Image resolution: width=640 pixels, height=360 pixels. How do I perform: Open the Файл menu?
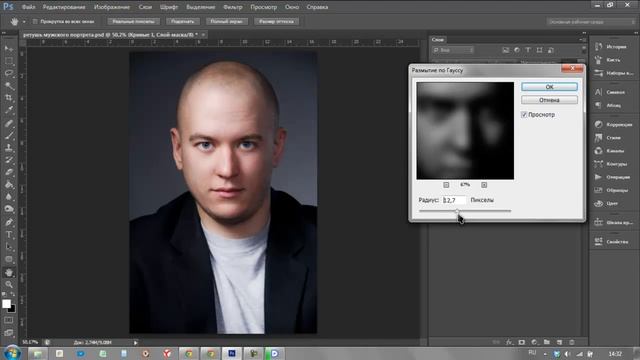[28, 7]
